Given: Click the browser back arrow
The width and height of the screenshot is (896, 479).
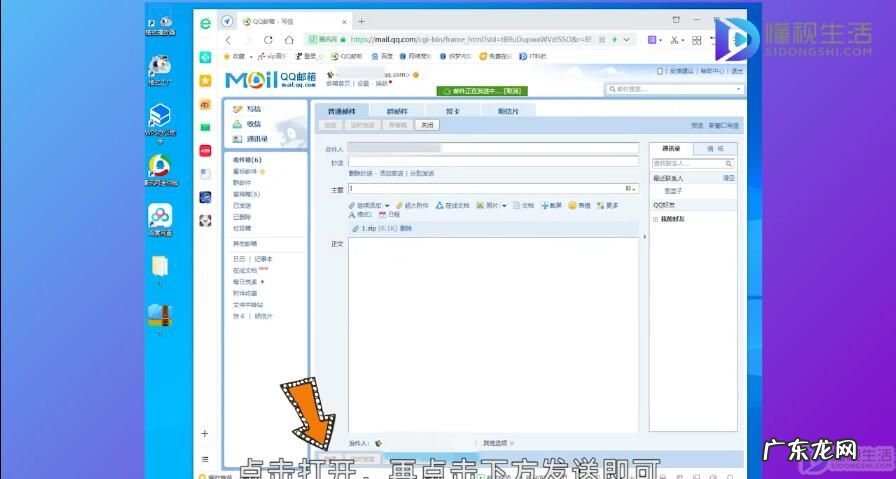Looking at the screenshot, I should (x=229, y=40).
